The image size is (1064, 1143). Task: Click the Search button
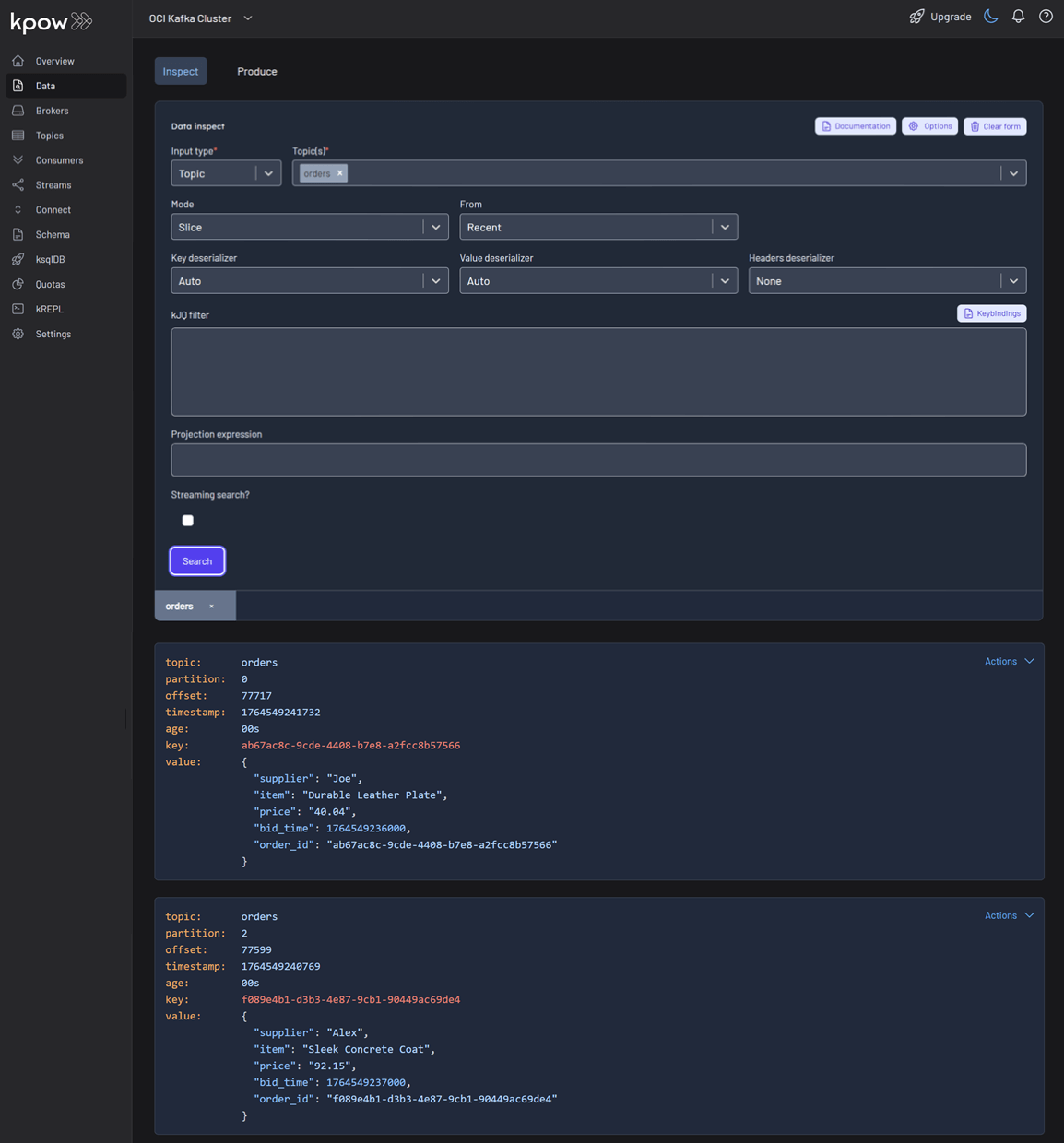tap(197, 561)
